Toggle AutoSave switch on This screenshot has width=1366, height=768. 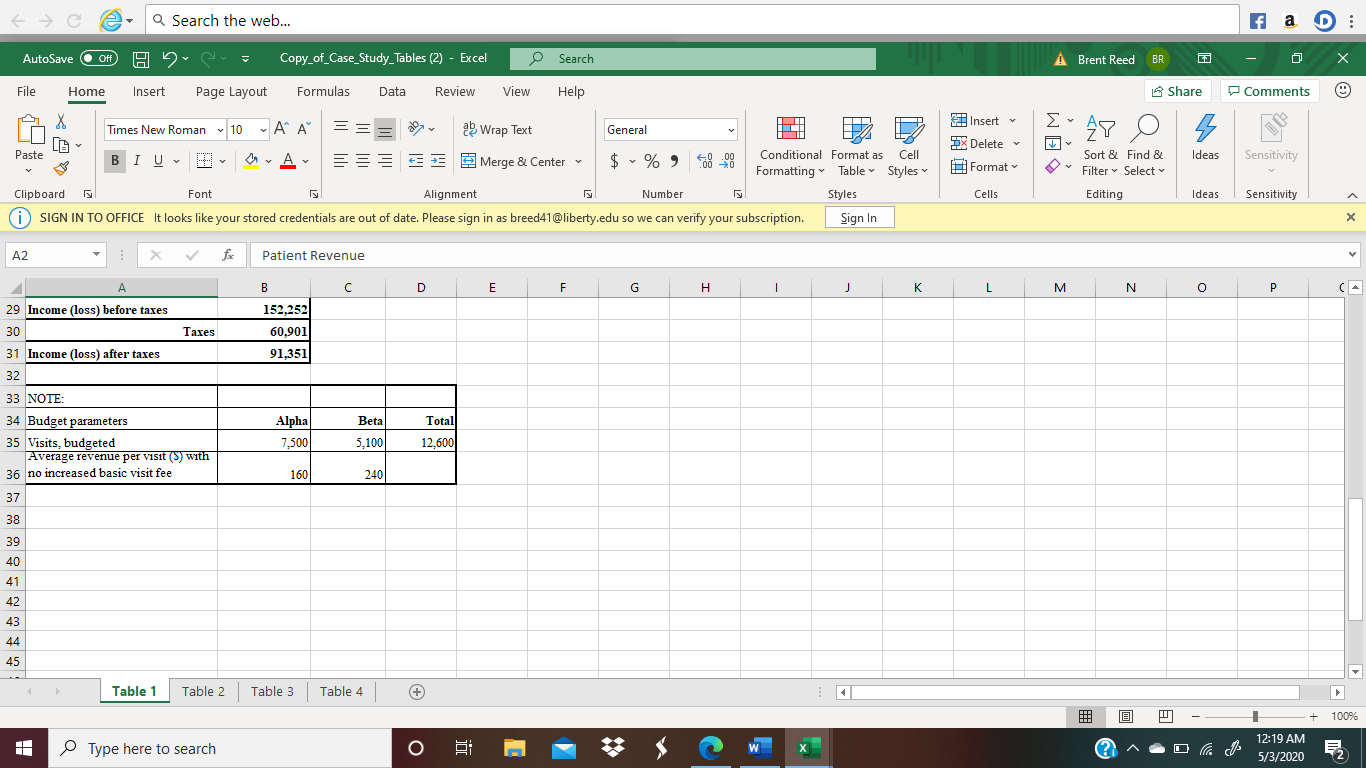100,59
